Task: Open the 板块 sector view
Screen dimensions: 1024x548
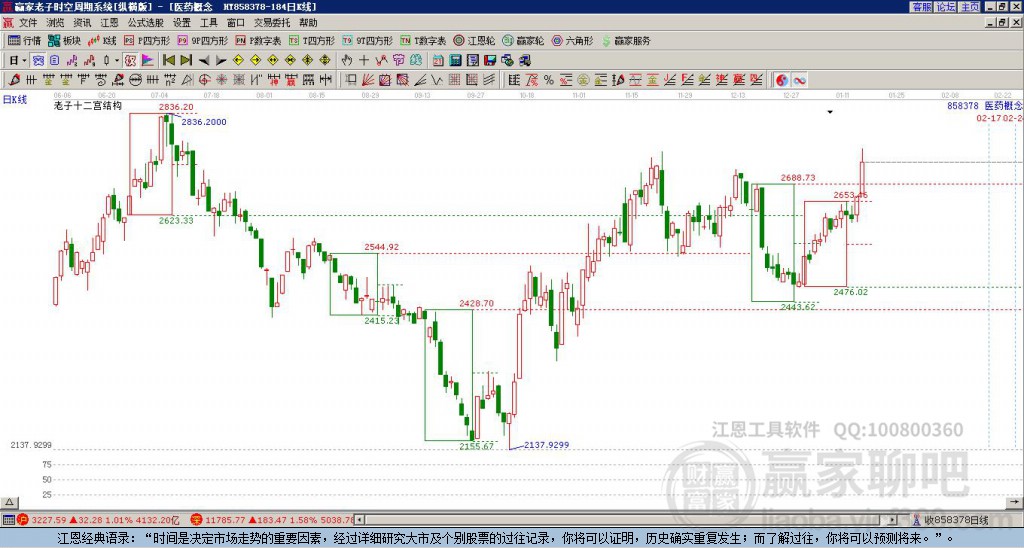Action: click(x=64, y=40)
